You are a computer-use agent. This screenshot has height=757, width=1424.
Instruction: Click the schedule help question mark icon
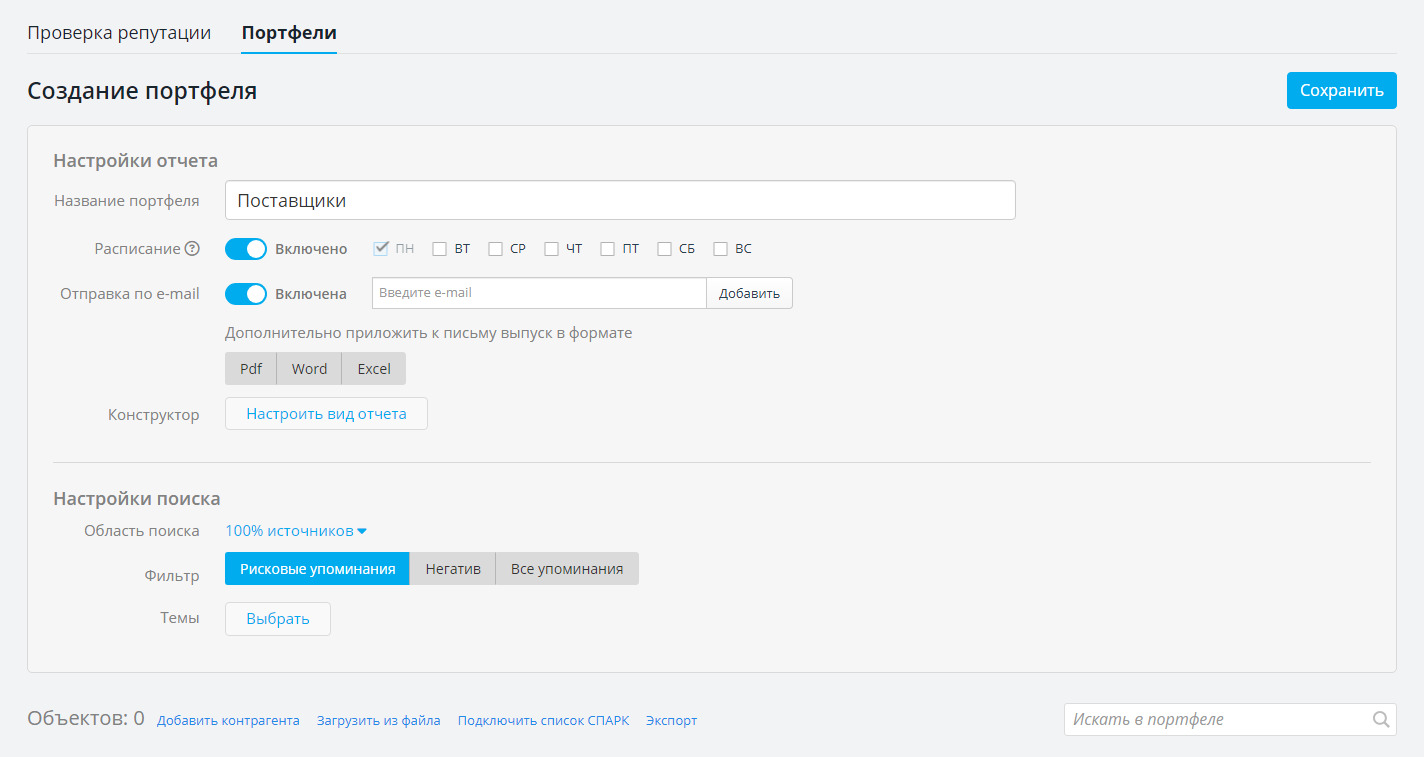click(192, 249)
